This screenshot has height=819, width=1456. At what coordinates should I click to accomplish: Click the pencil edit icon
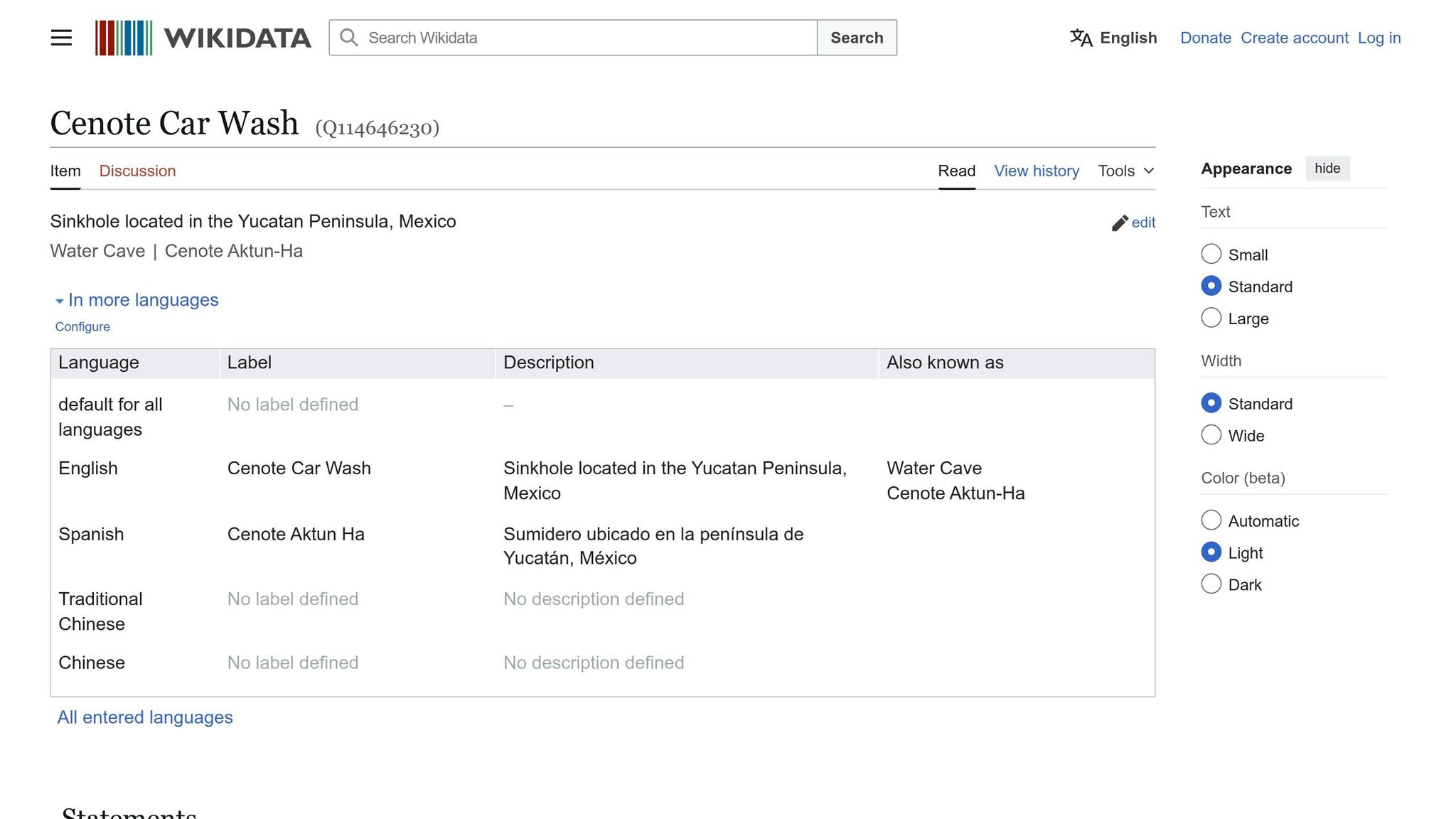pos(1120,223)
